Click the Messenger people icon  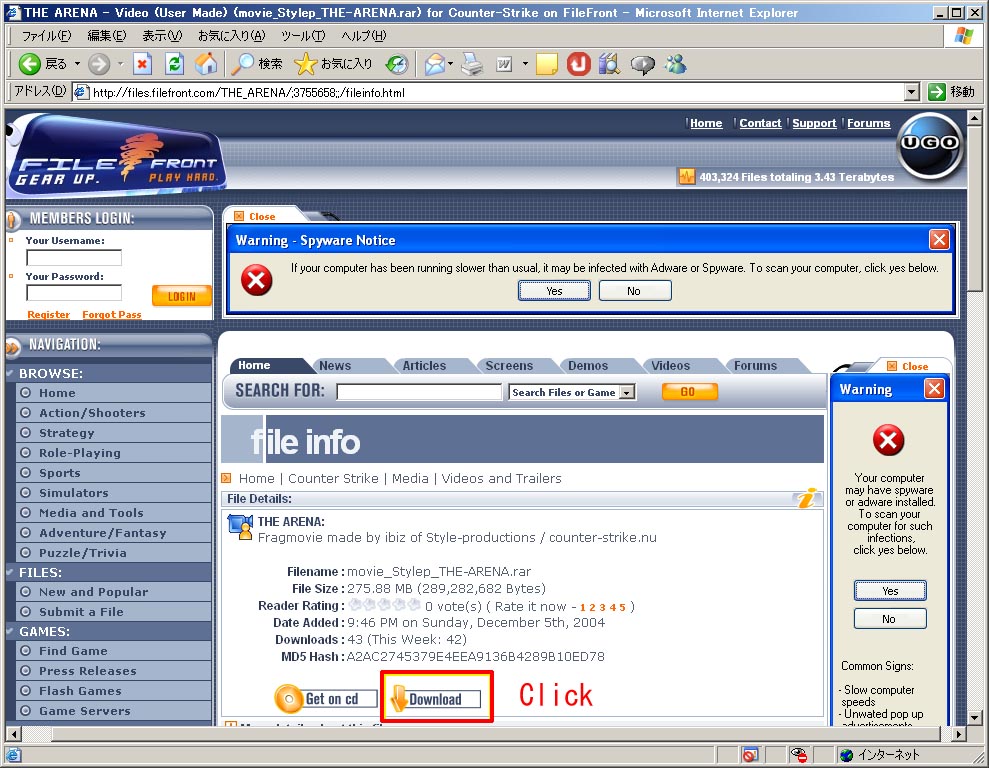pos(676,64)
